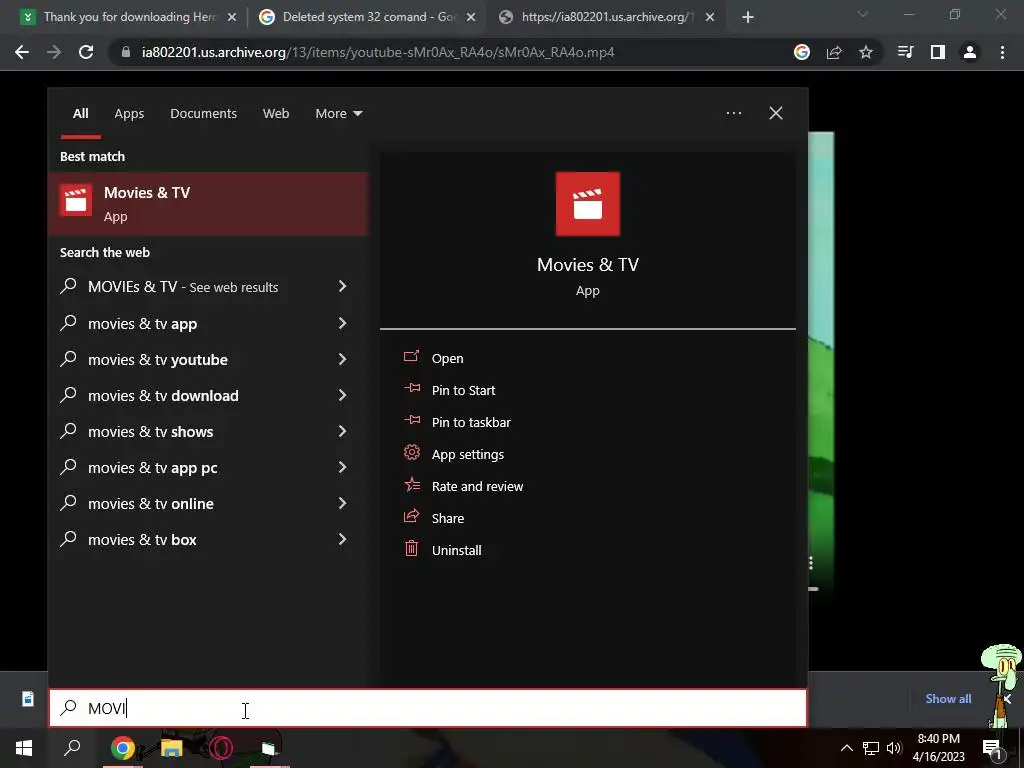1024x768 pixels.
Task: Open Chrome from the taskbar
Action: point(122,748)
